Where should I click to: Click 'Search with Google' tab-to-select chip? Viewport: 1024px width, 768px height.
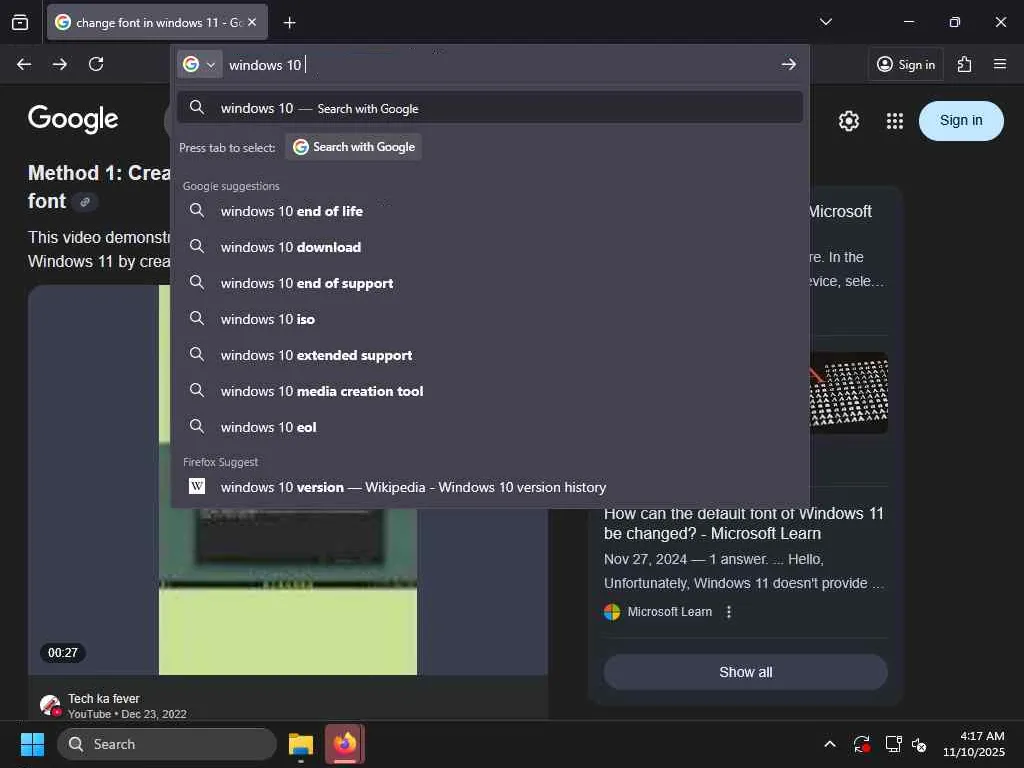pos(353,147)
